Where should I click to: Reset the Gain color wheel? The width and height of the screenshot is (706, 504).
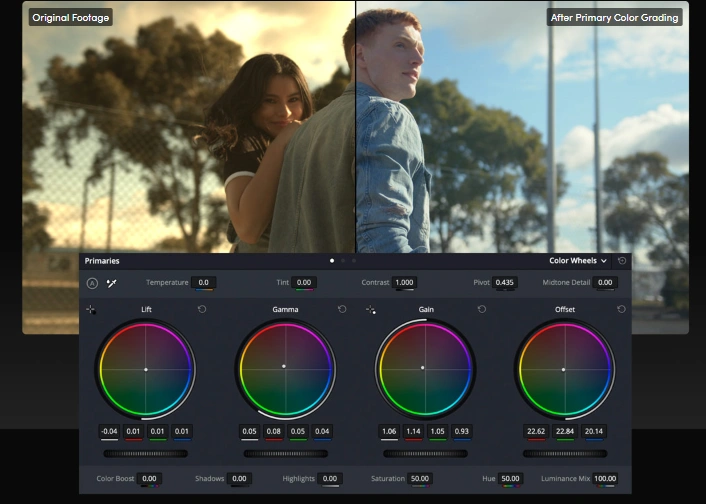[482, 309]
